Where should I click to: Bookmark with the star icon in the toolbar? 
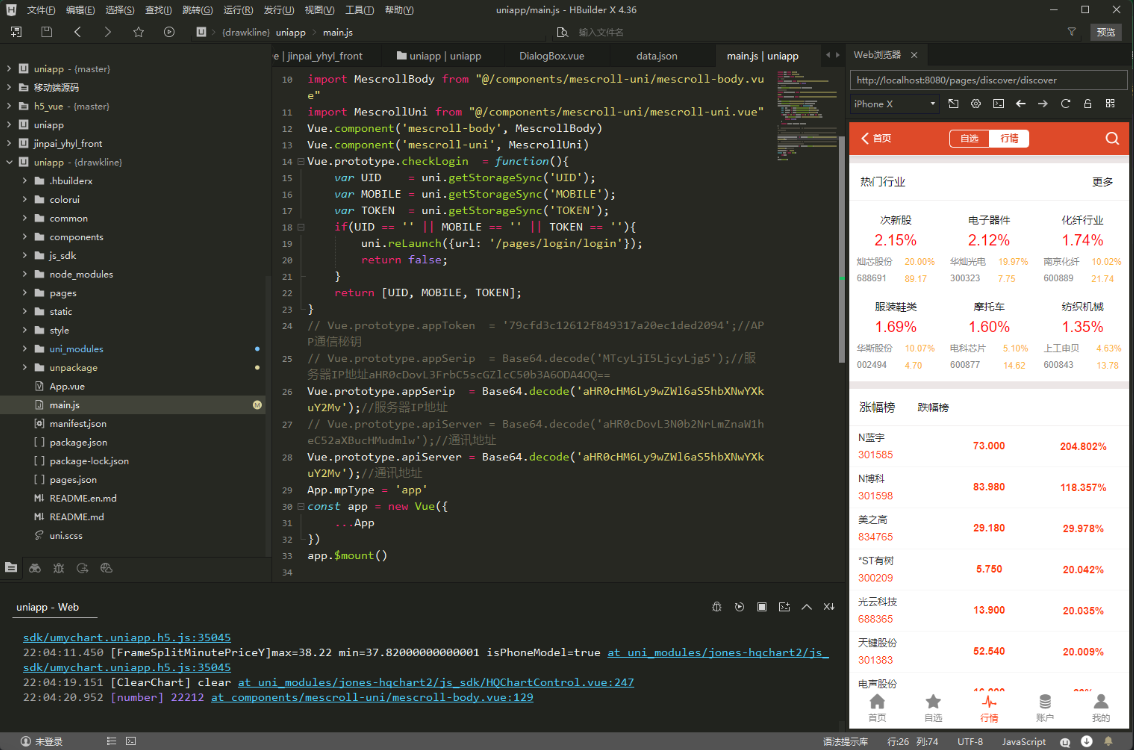coord(138,32)
